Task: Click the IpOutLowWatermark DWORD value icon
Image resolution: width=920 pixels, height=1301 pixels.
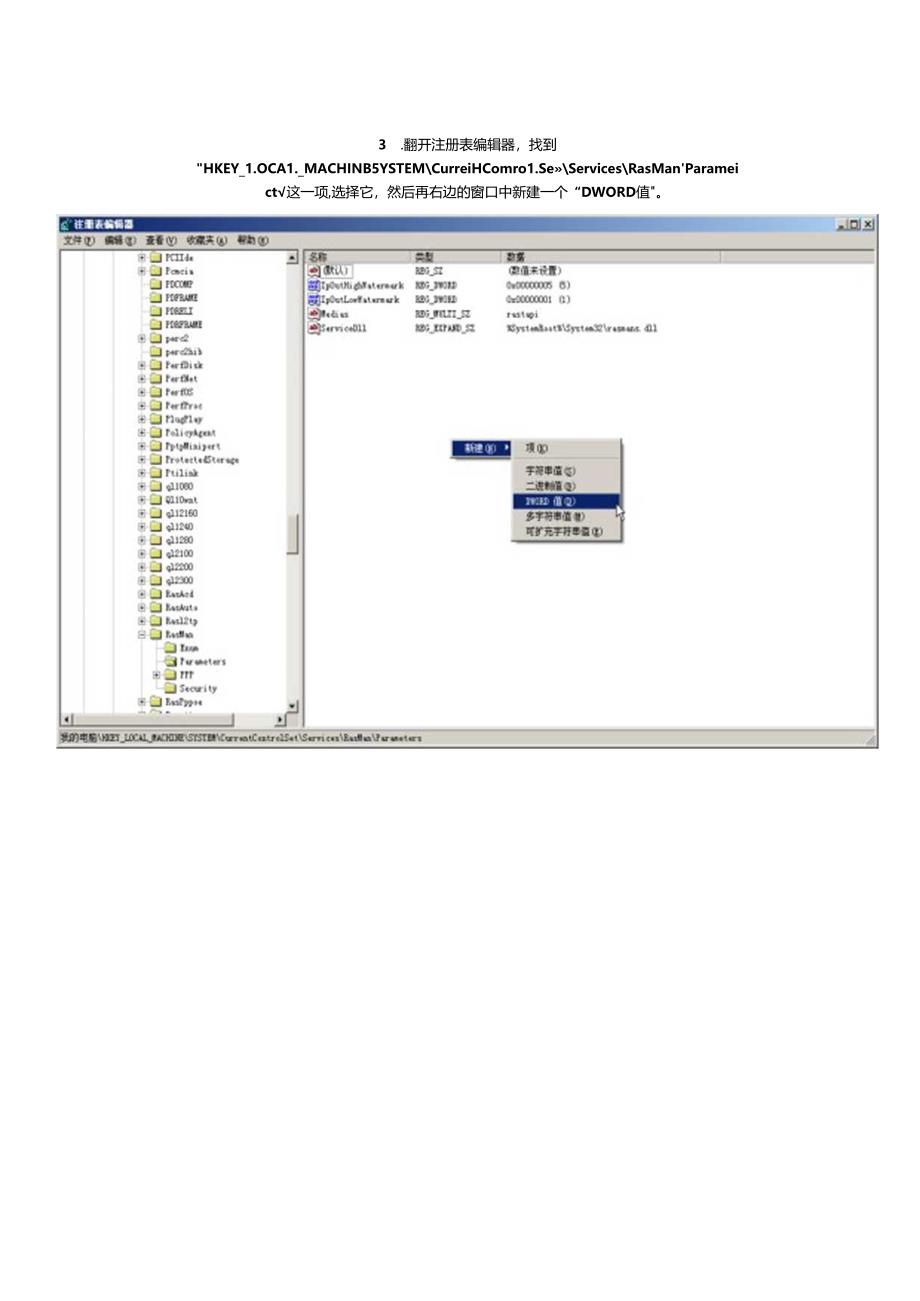Action: (314, 299)
